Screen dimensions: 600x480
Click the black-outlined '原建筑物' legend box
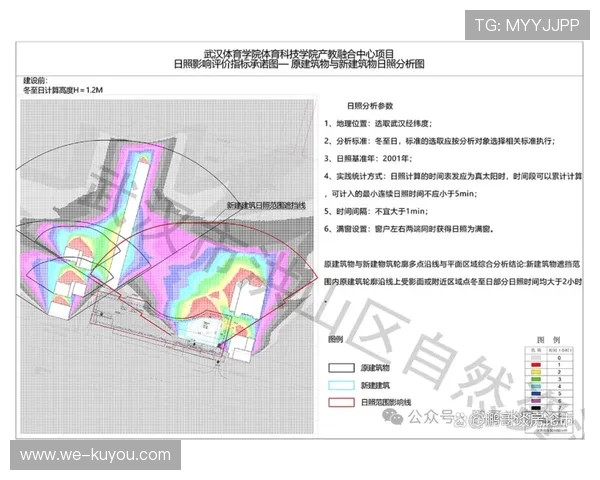(341, 368)
